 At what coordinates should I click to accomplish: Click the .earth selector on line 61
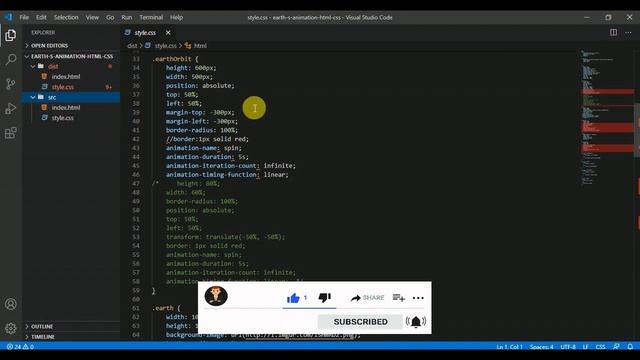162,308
